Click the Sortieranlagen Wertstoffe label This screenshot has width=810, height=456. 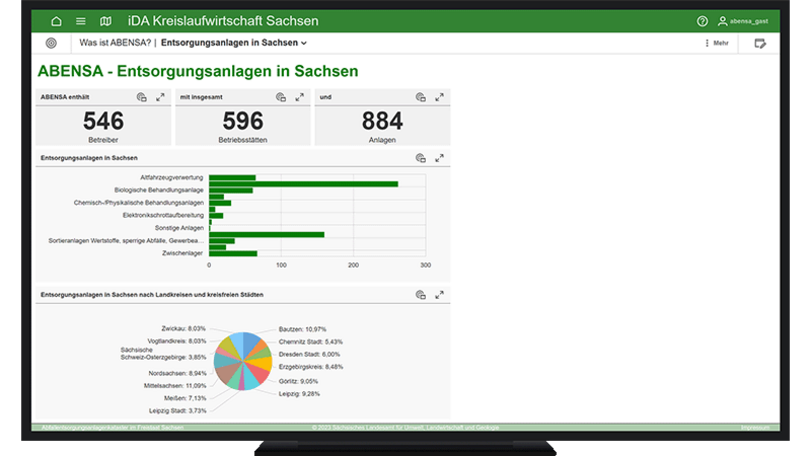[126, 241]
